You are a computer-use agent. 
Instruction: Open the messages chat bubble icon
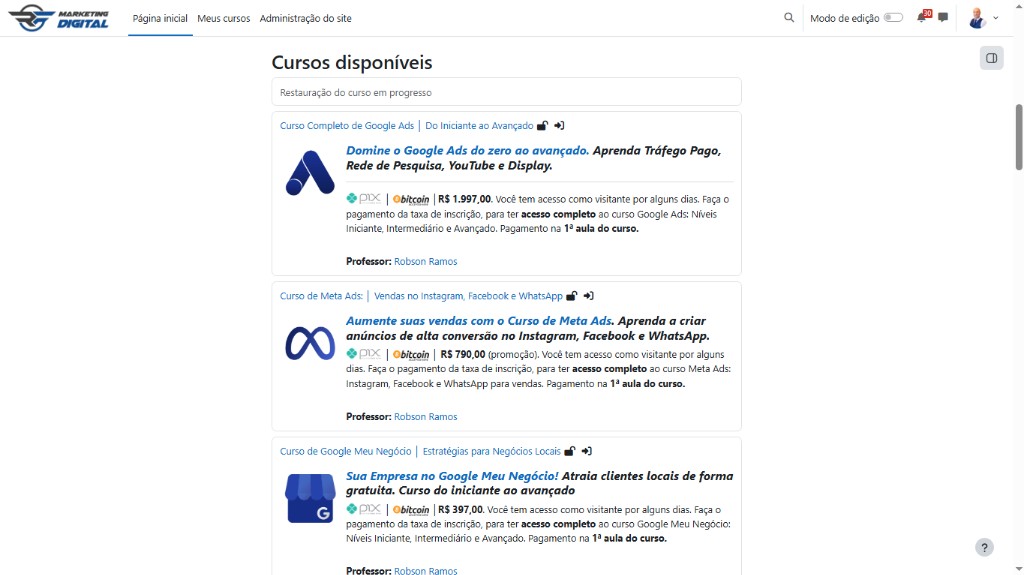[x=943, y=18]
